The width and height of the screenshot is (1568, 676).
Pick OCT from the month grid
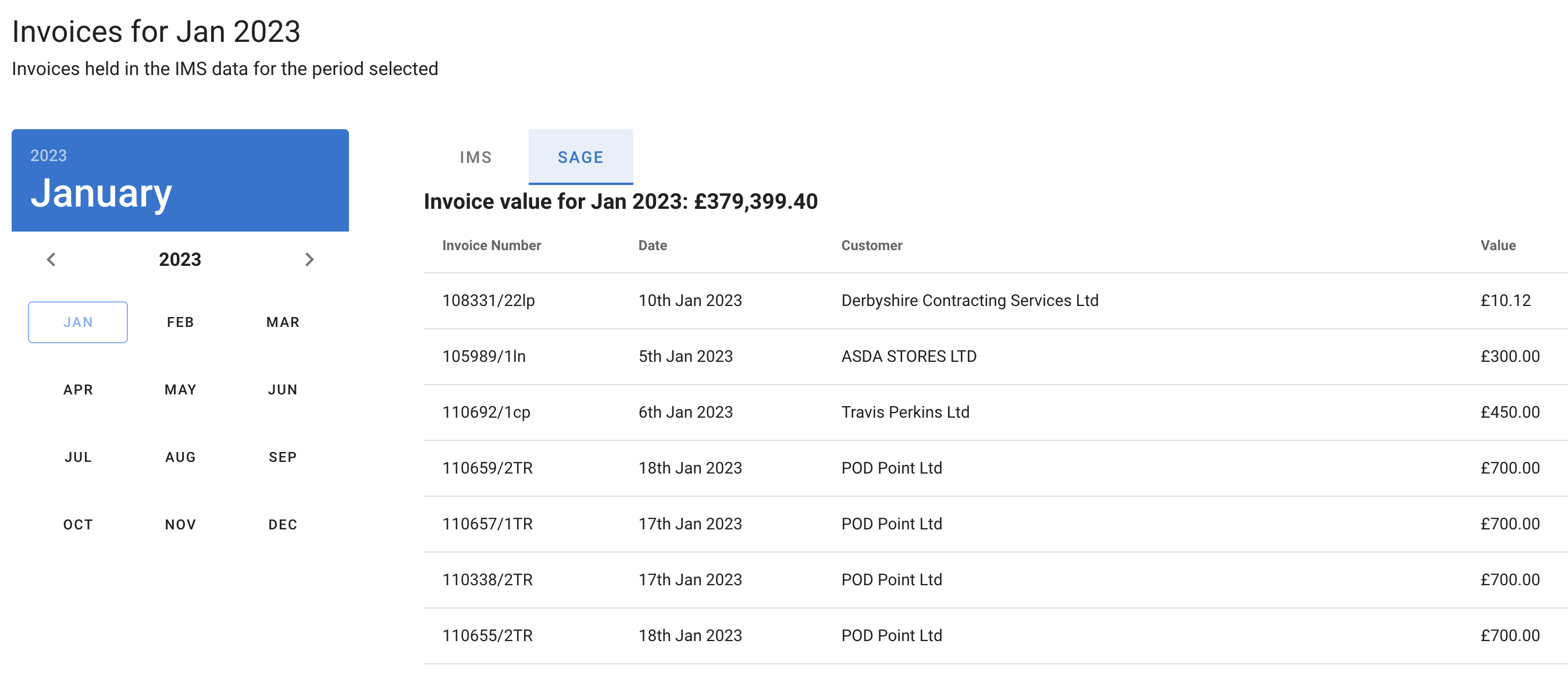(78, 525)
